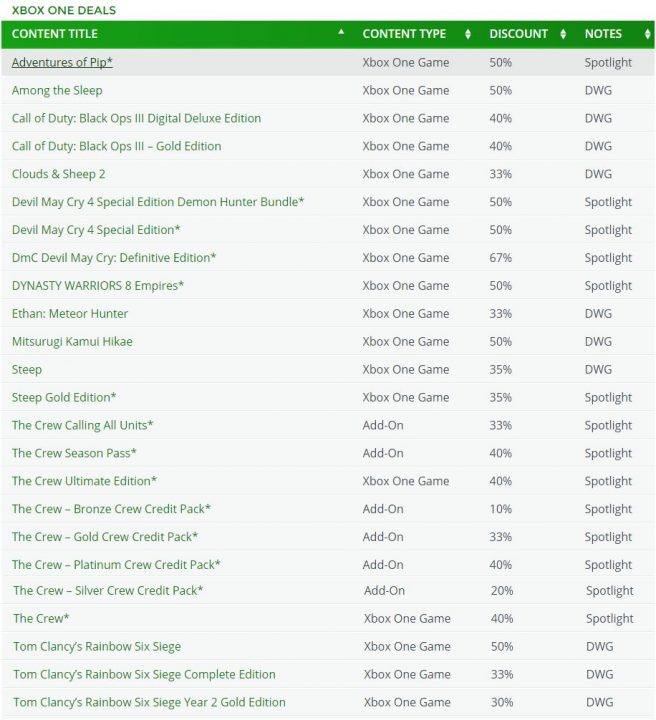This screenshot has width=656, height=720.
Task: Open Call of Duty: Black Ops III Gold Edition
Action: click(116, 146)
